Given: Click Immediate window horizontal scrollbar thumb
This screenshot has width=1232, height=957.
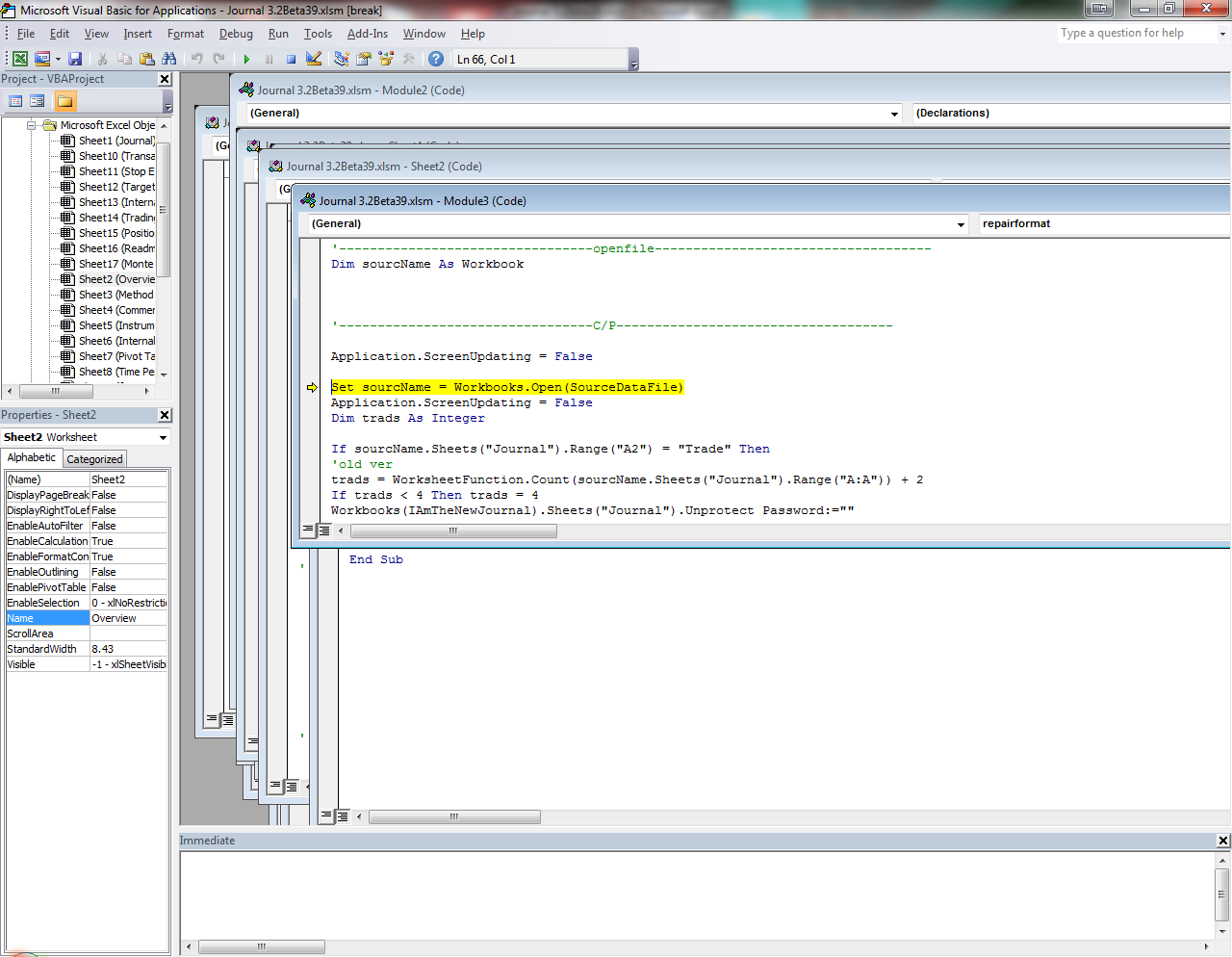Looking at the screenshot, I should click(x=261, y=947).
